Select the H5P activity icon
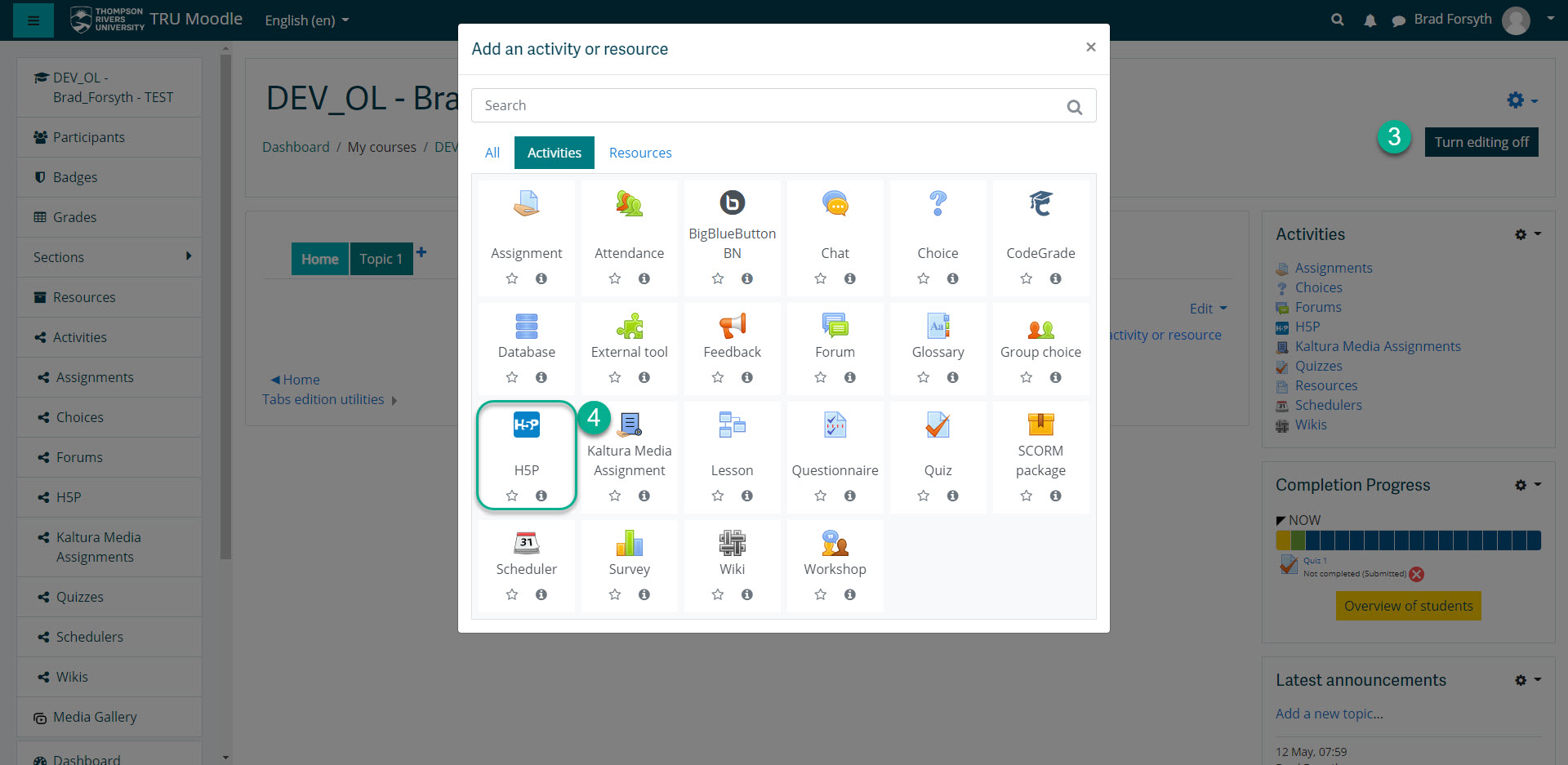Image resolution: width=1568 pixels, height=765 pixels. click(526, 425)
